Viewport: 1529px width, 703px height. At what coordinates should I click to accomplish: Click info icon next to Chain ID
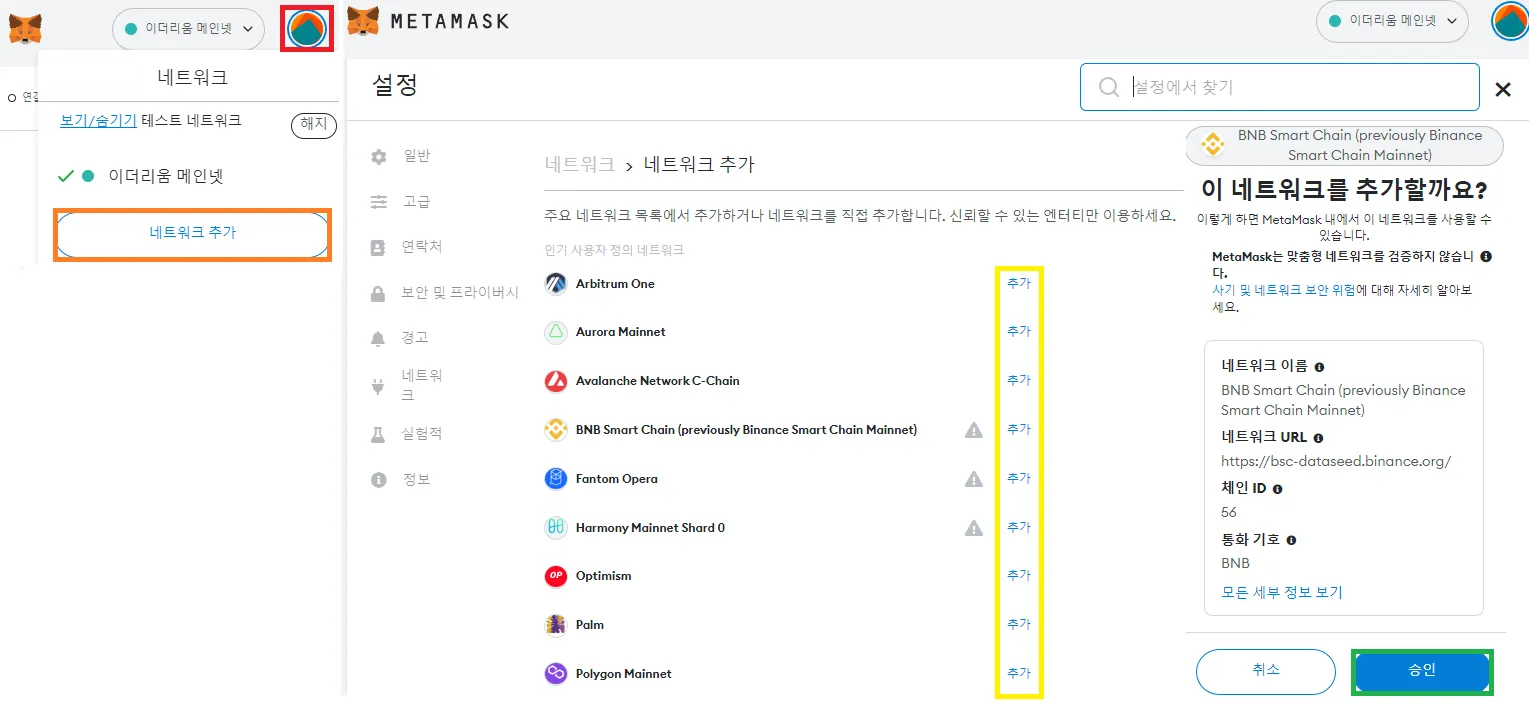tap(1277, 489)
